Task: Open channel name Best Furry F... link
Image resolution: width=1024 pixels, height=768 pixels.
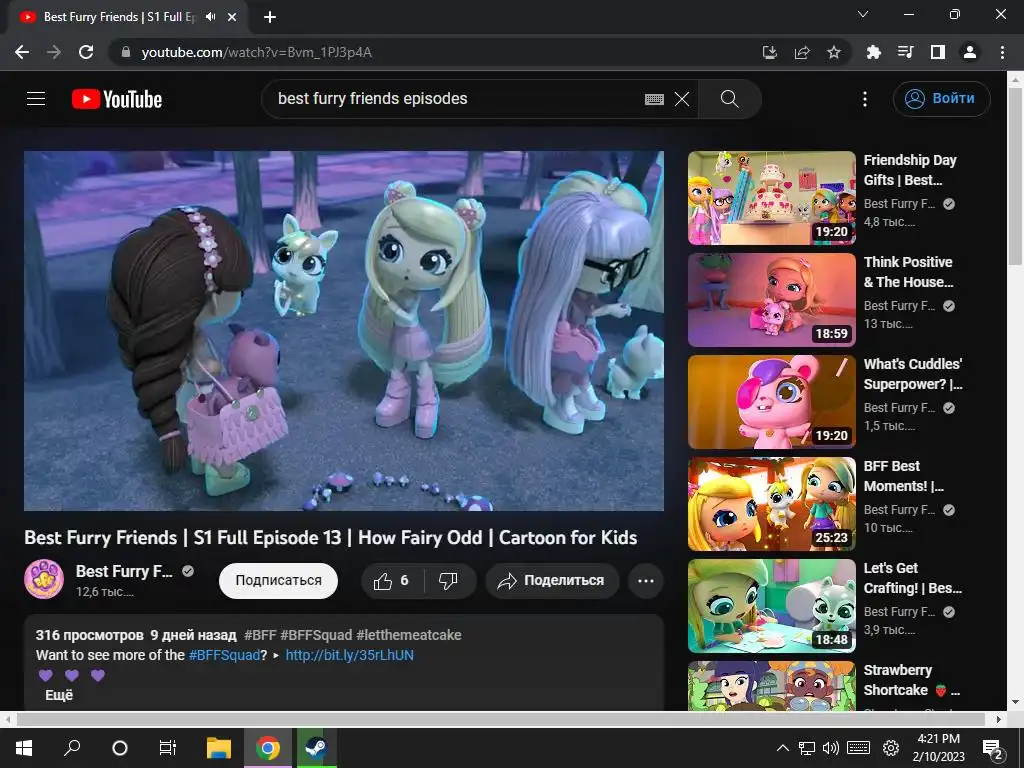Action: pos(124,571)
